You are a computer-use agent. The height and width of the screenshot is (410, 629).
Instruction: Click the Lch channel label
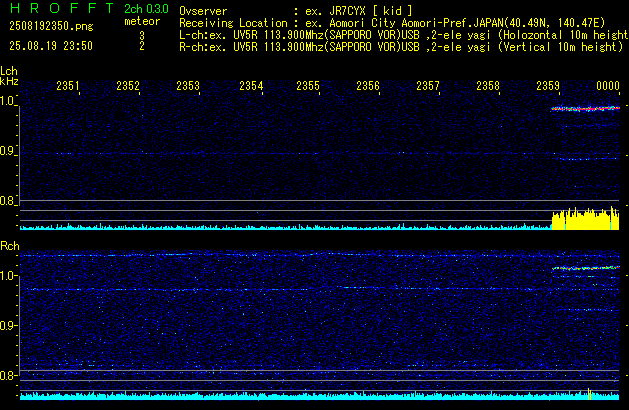tap(9, 71)
